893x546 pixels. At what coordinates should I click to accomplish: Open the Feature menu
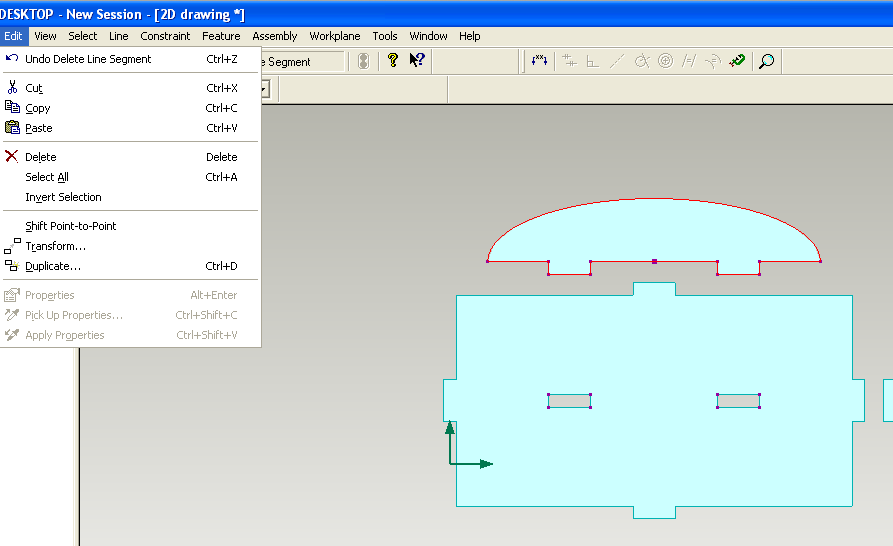tap(221, 36)
